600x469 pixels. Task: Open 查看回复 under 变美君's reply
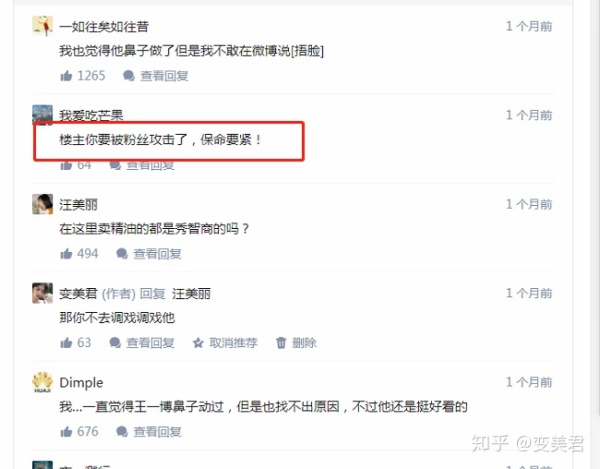coord(150,343)
